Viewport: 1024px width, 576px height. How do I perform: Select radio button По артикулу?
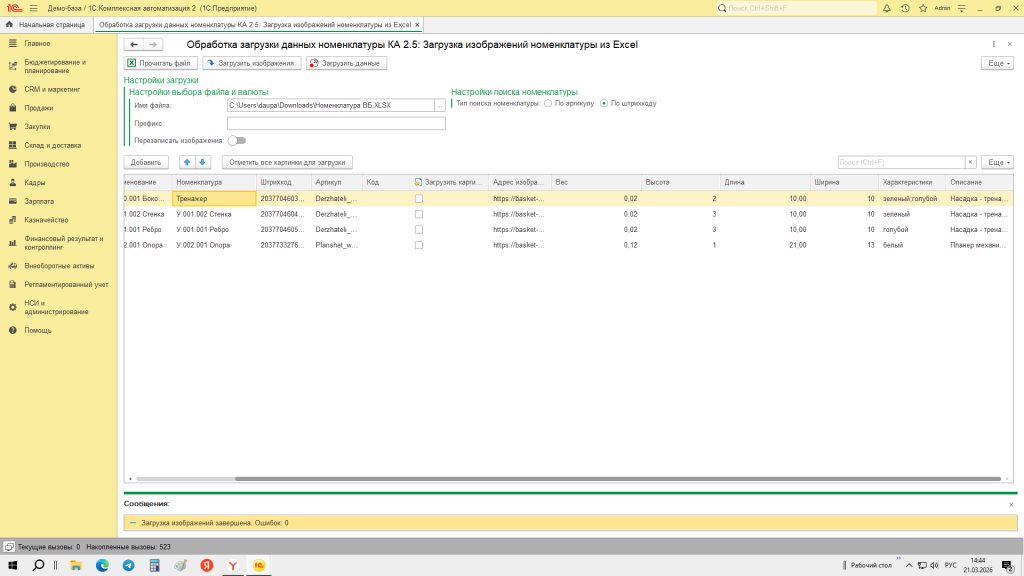pyautogui.click(x=548, y=103)
